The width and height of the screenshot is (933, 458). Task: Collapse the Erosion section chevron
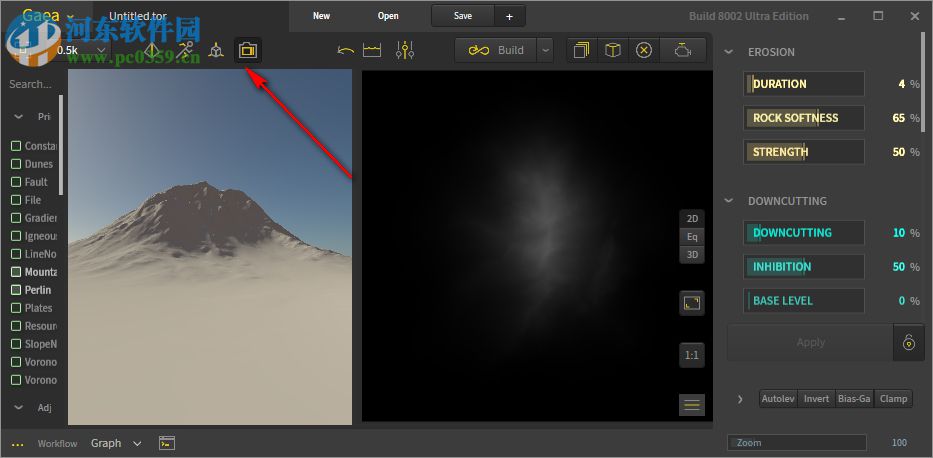click(x=728, y=52)
